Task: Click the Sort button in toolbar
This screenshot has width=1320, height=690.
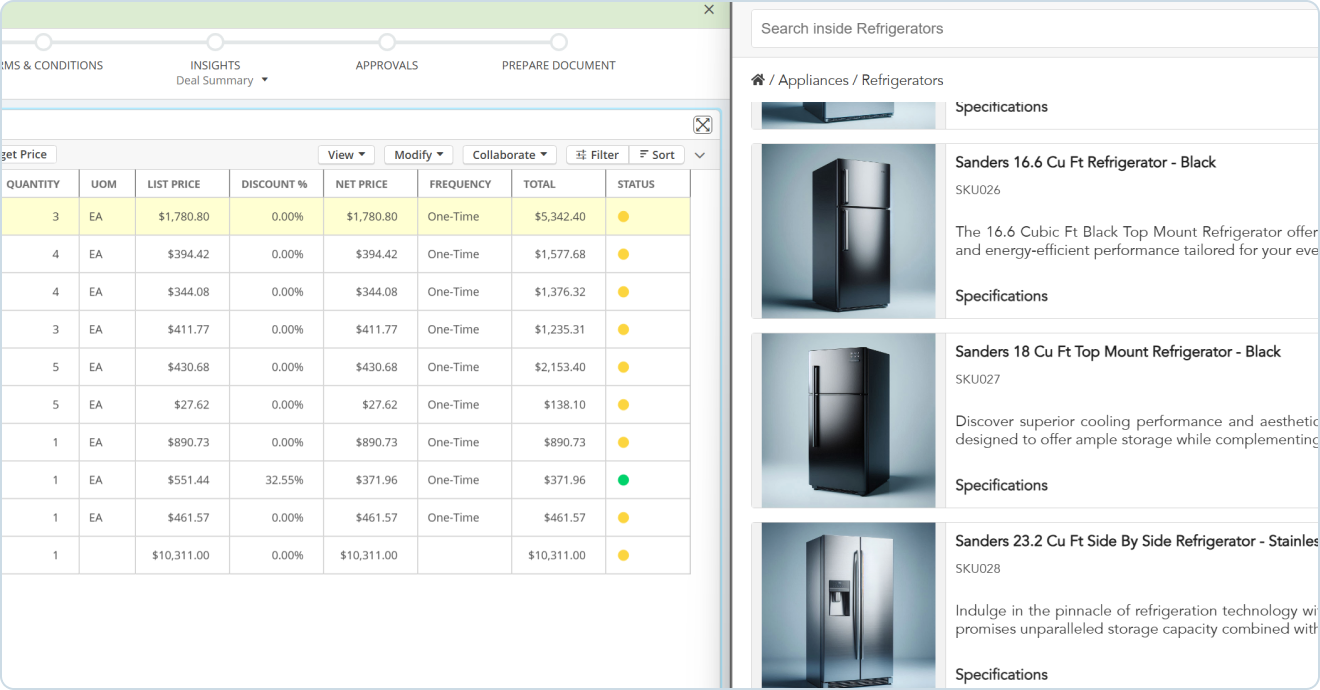Action: (656, 155)
